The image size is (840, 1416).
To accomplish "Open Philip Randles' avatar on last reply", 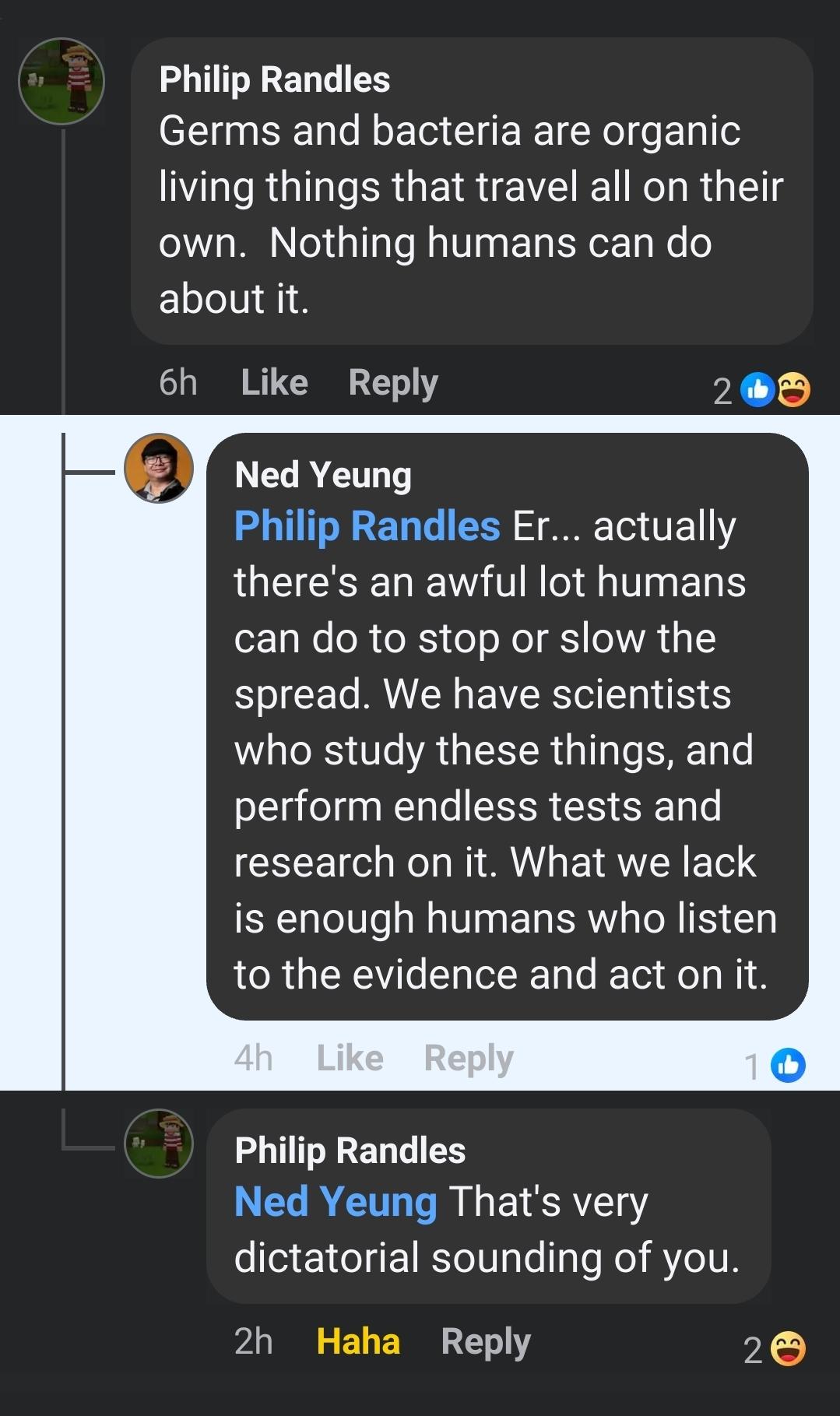I will click(159, 1143).
